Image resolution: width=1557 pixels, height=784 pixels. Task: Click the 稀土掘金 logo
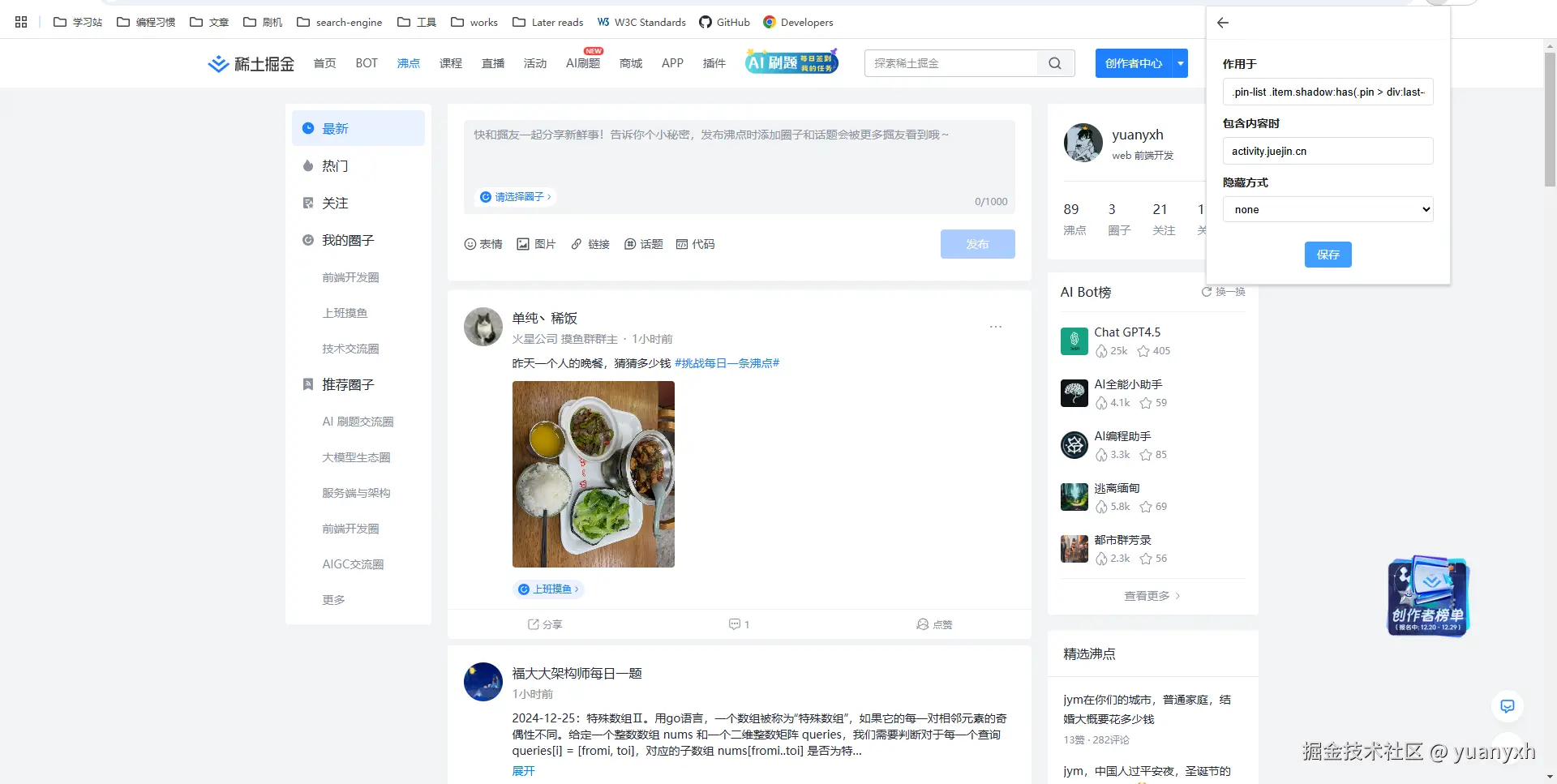click(x=250, y=63)
